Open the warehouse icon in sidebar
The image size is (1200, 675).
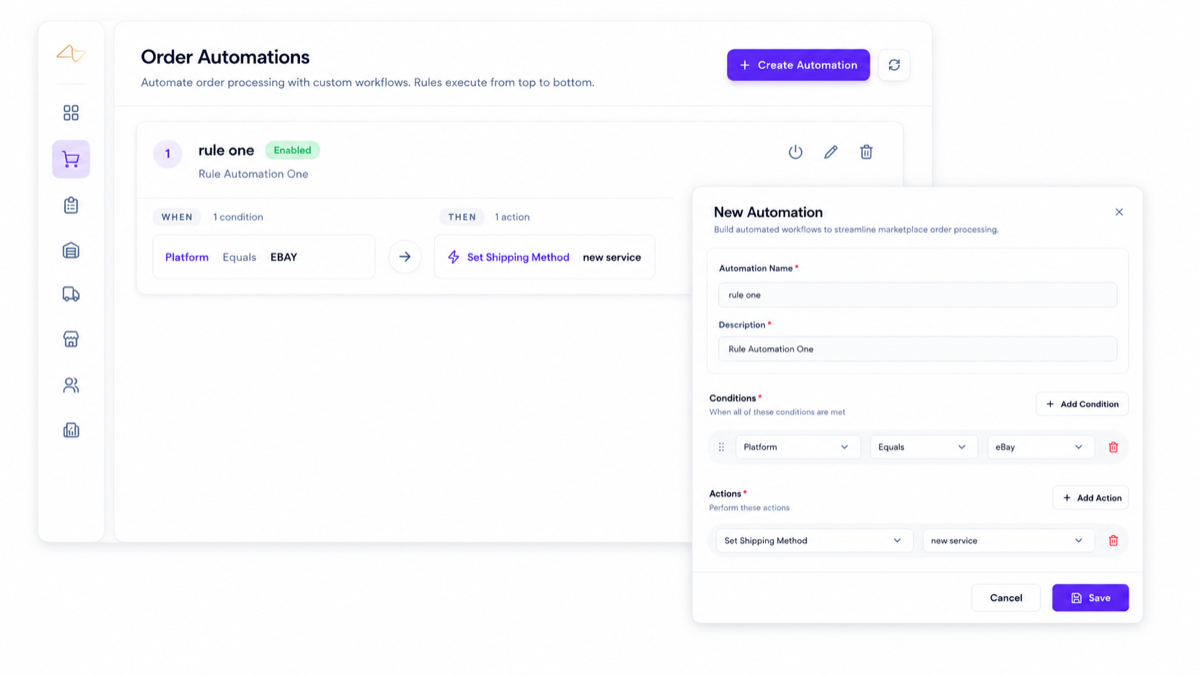click(x=71, y=250)
